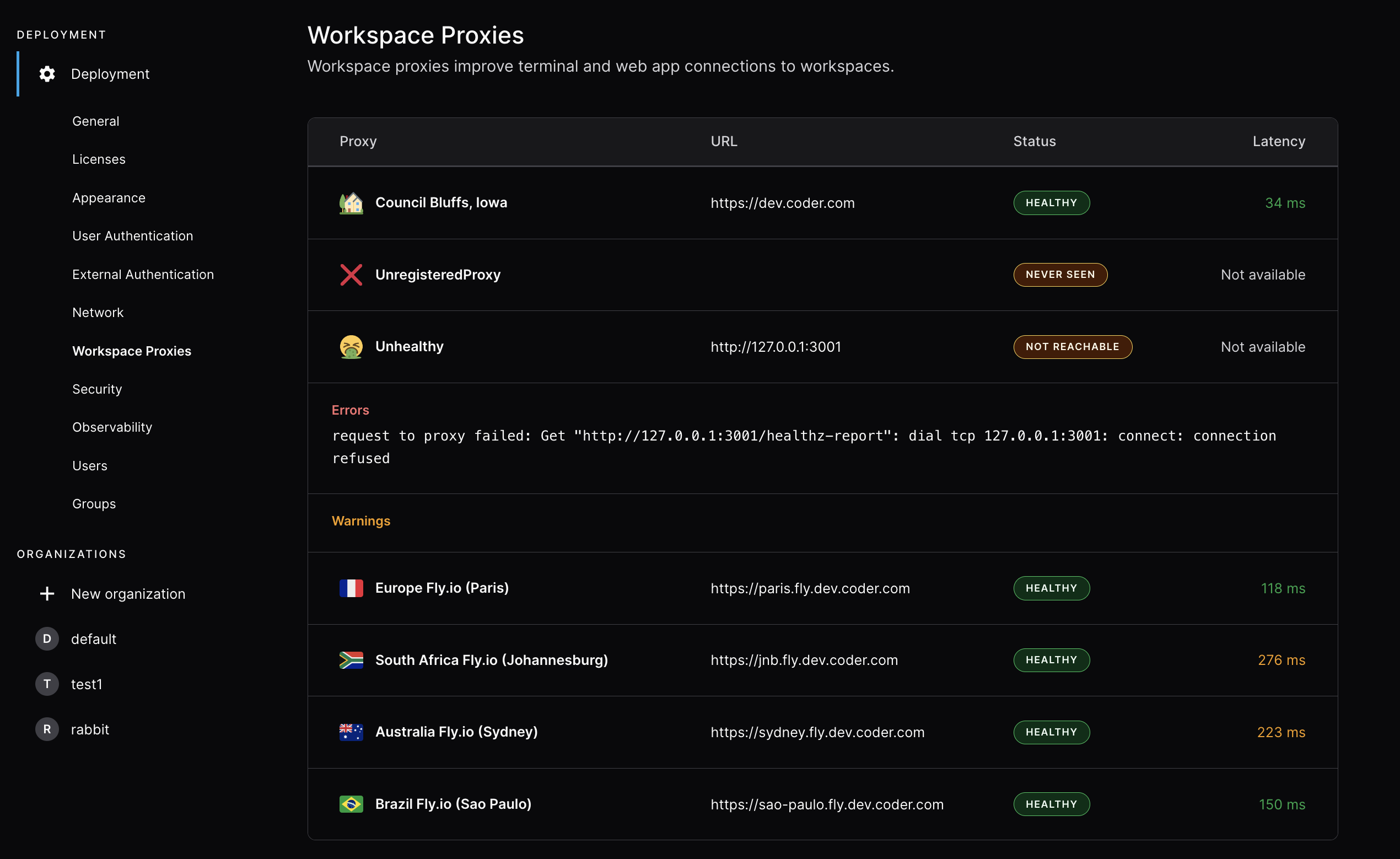Open the External Authentication page

[143, 274]
